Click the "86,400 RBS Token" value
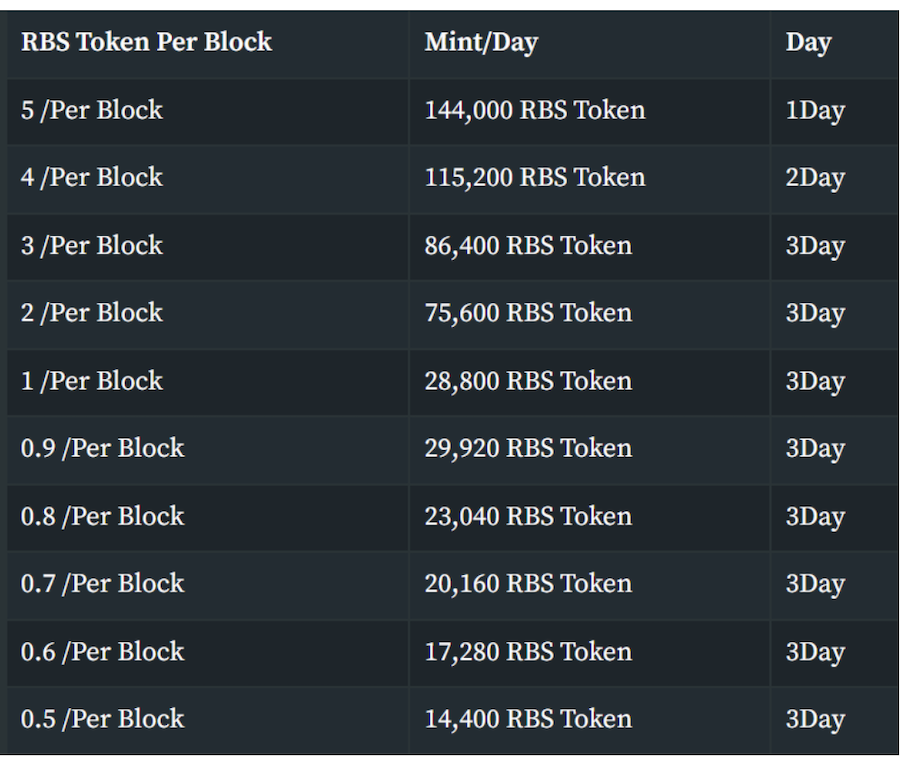 coord(528,246)
